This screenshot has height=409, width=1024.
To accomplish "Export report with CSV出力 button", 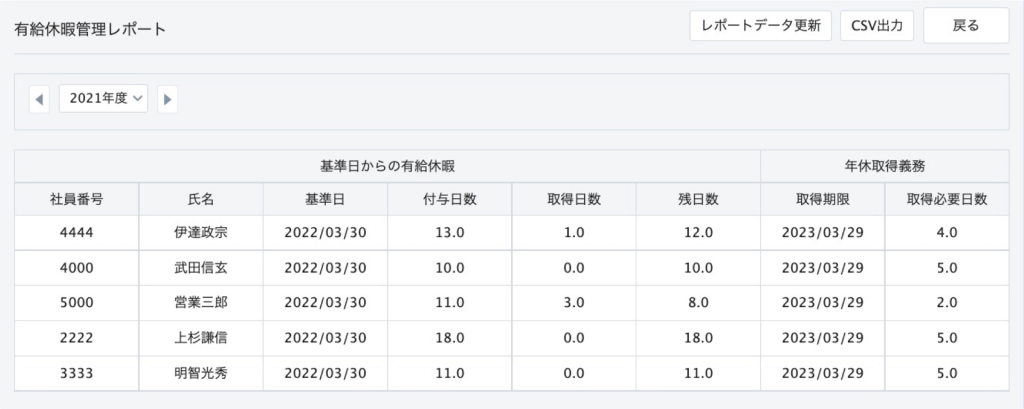I will (x=876, y=26).
